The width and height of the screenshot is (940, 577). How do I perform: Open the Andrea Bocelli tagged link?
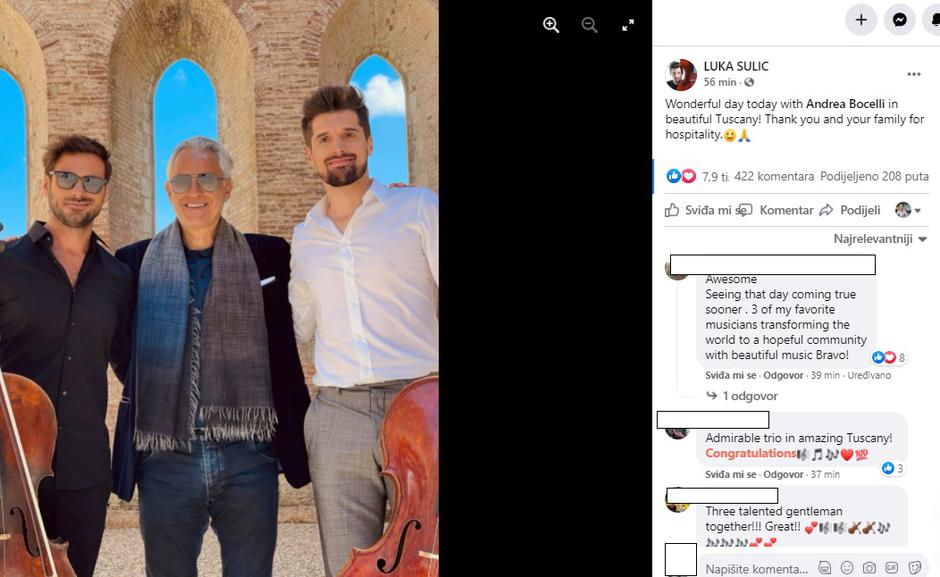[x=845, y=104]
